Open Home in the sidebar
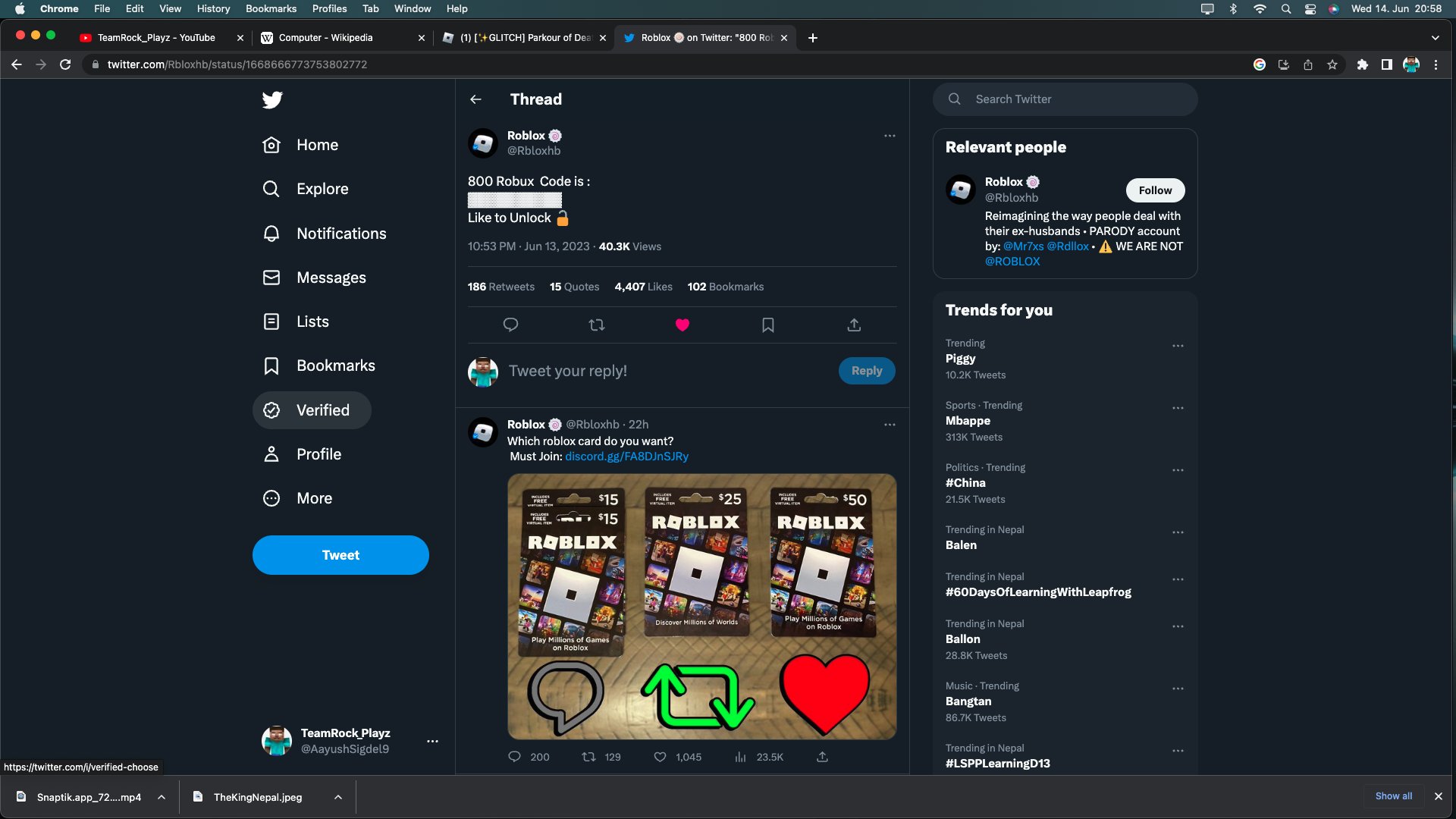The image size is (1456, 819). (300, 145)
